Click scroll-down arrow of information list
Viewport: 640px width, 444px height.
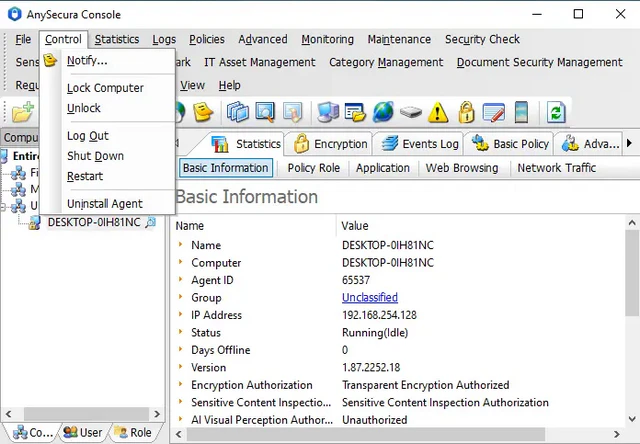[x=632, y=419]
